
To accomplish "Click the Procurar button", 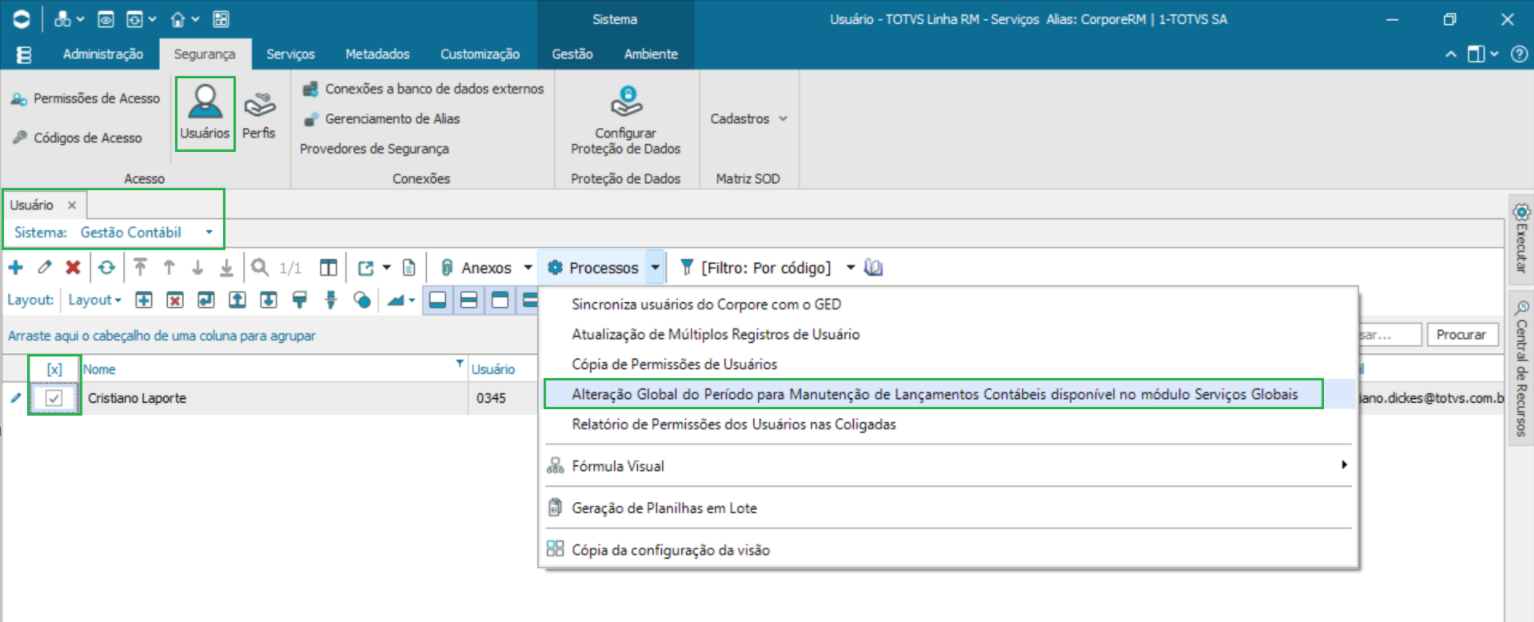I will pos(1462,334).
